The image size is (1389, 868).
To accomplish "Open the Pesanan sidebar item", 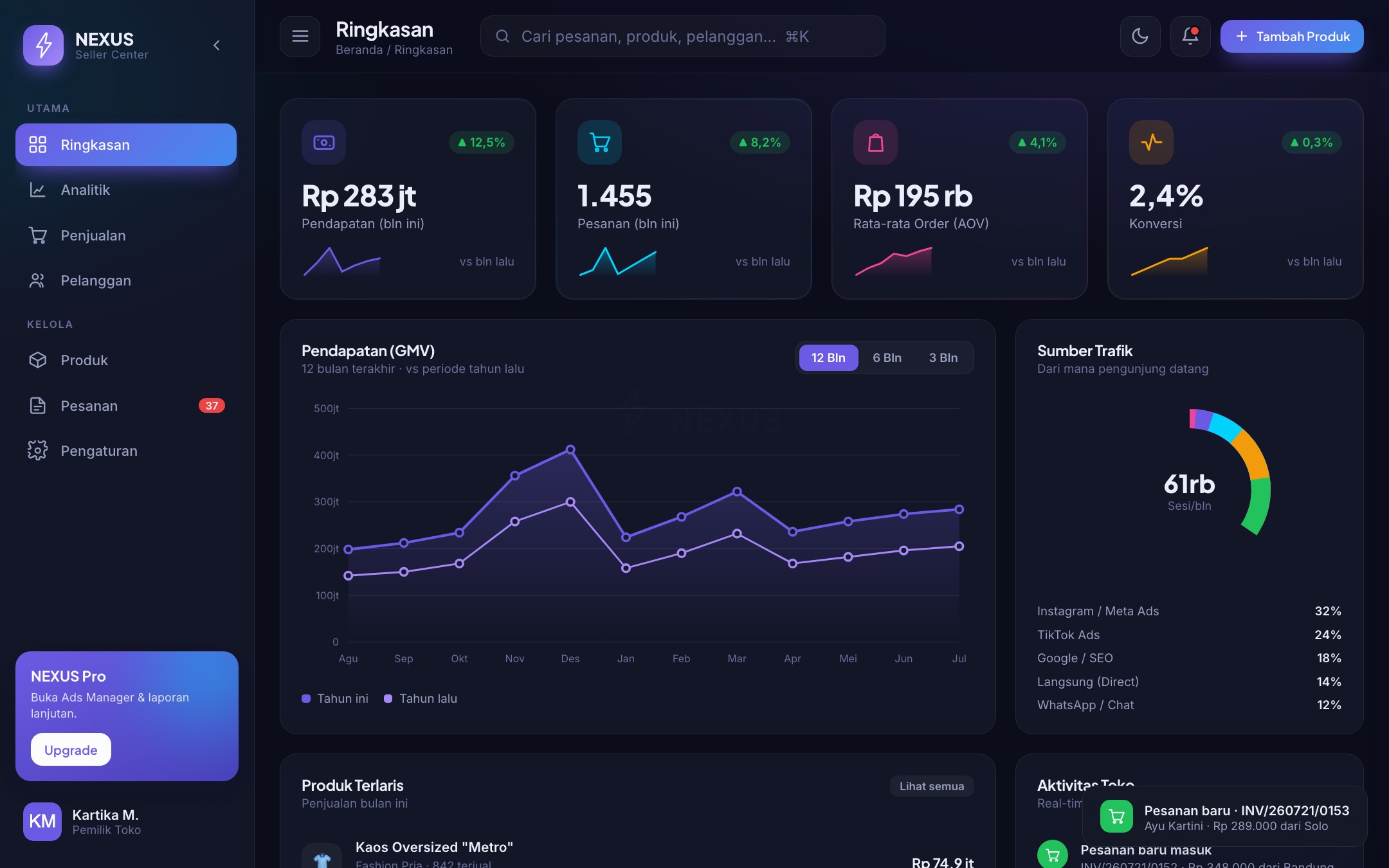I will [126, 406].
